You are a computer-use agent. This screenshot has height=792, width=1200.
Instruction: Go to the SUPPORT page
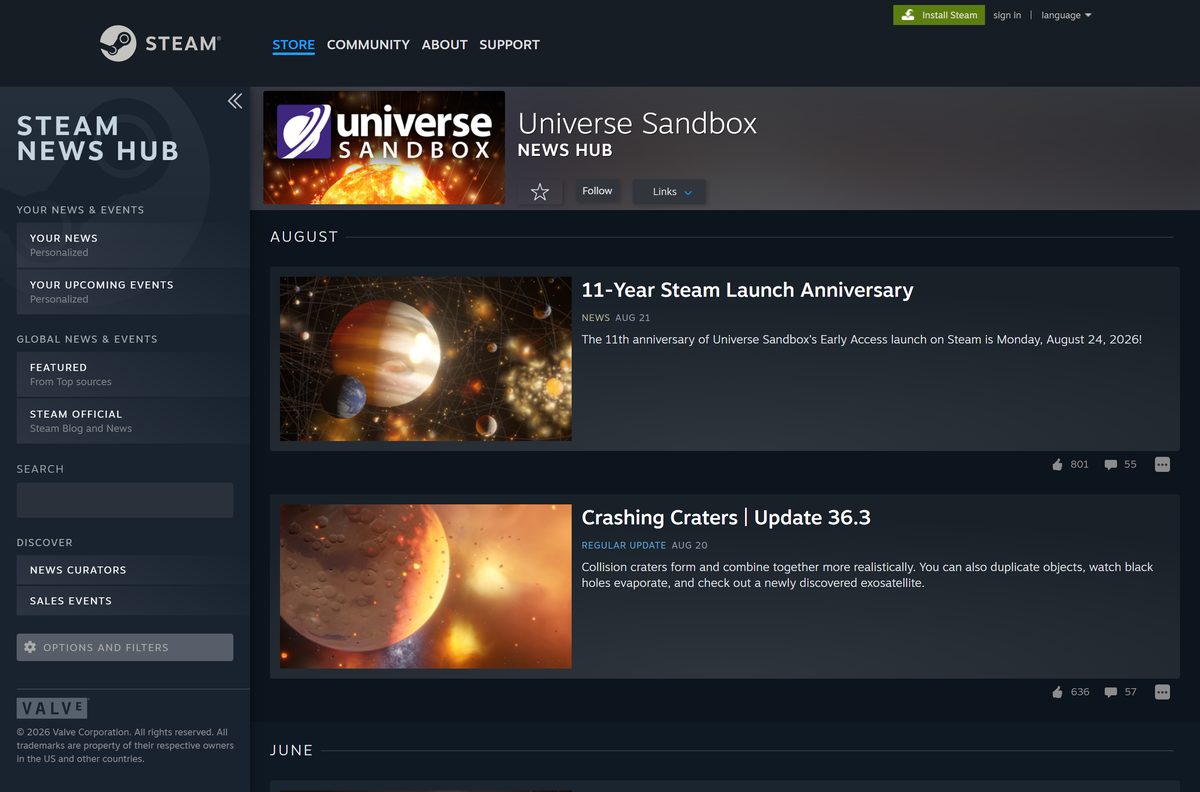[509, 45]
